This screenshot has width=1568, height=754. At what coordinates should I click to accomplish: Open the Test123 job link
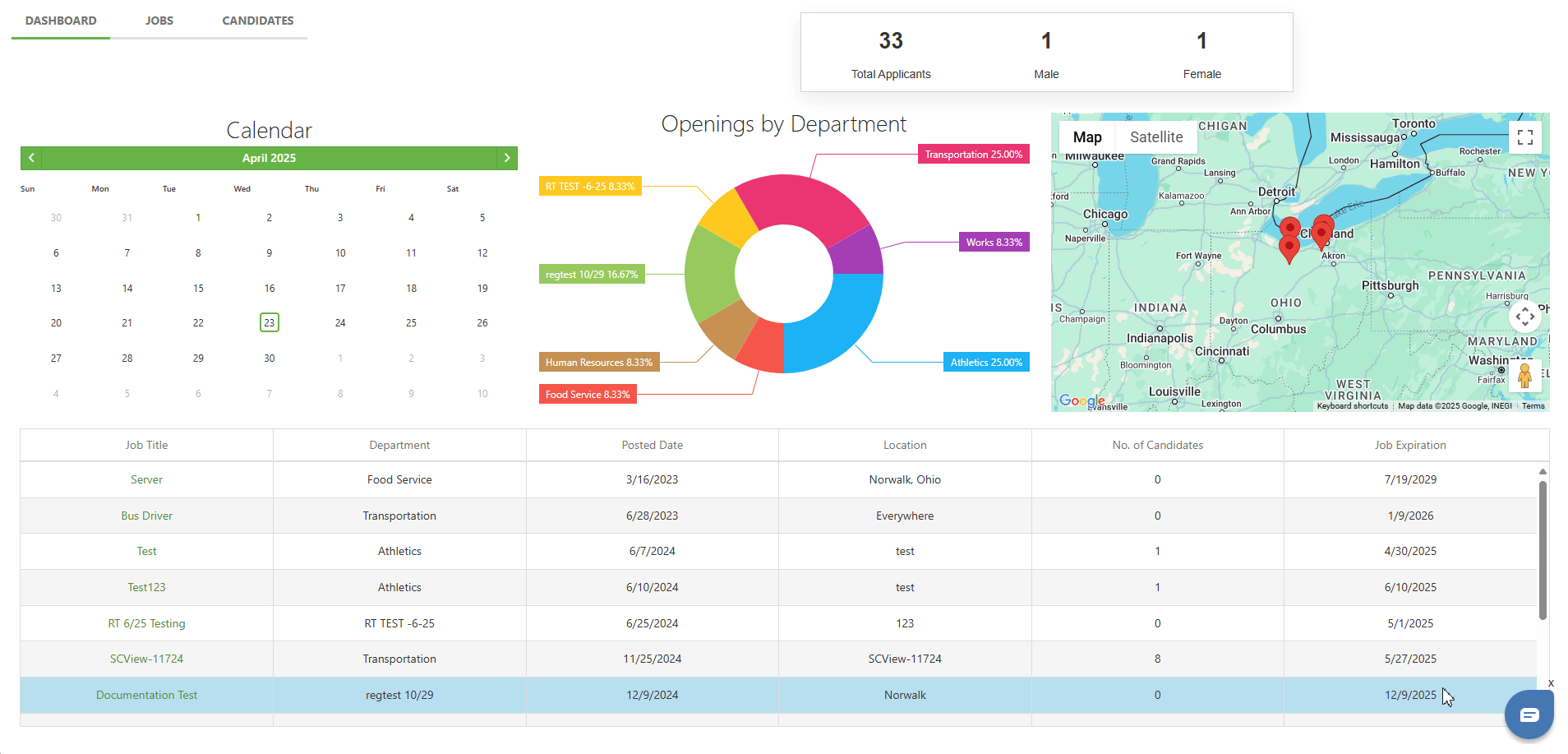[x=147, y=587]
